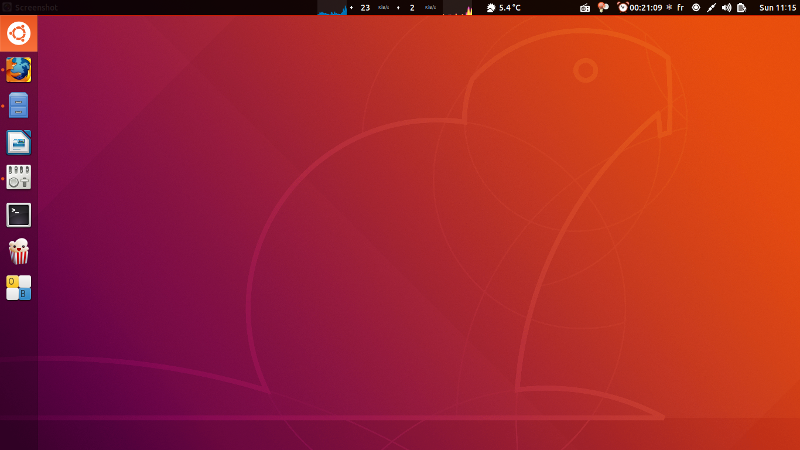
Task: Launch the Terminal from the launcher
Action: [x=18, y=215]
